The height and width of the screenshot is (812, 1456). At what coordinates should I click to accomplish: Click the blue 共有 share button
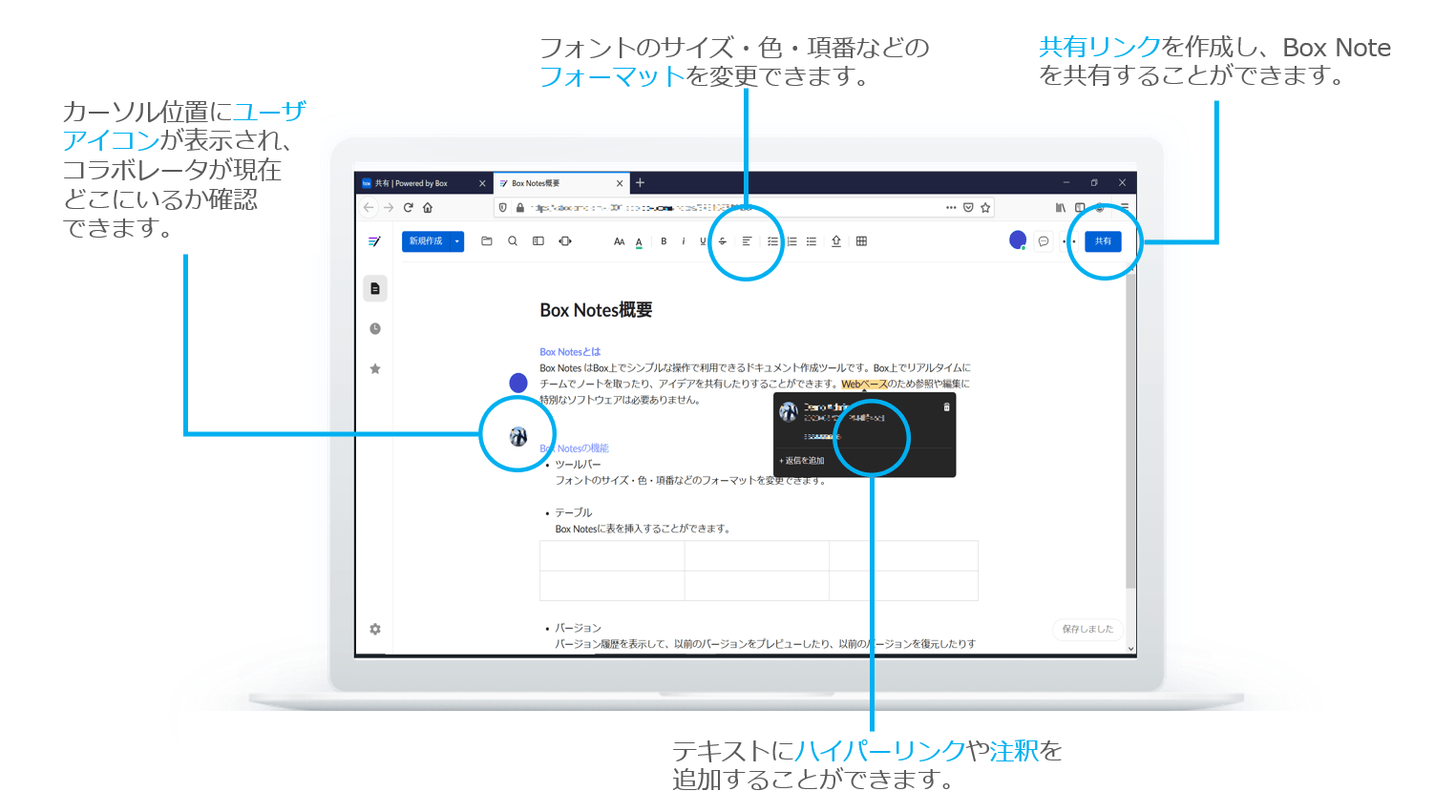pyautogui.click(x=1103, y=240)
